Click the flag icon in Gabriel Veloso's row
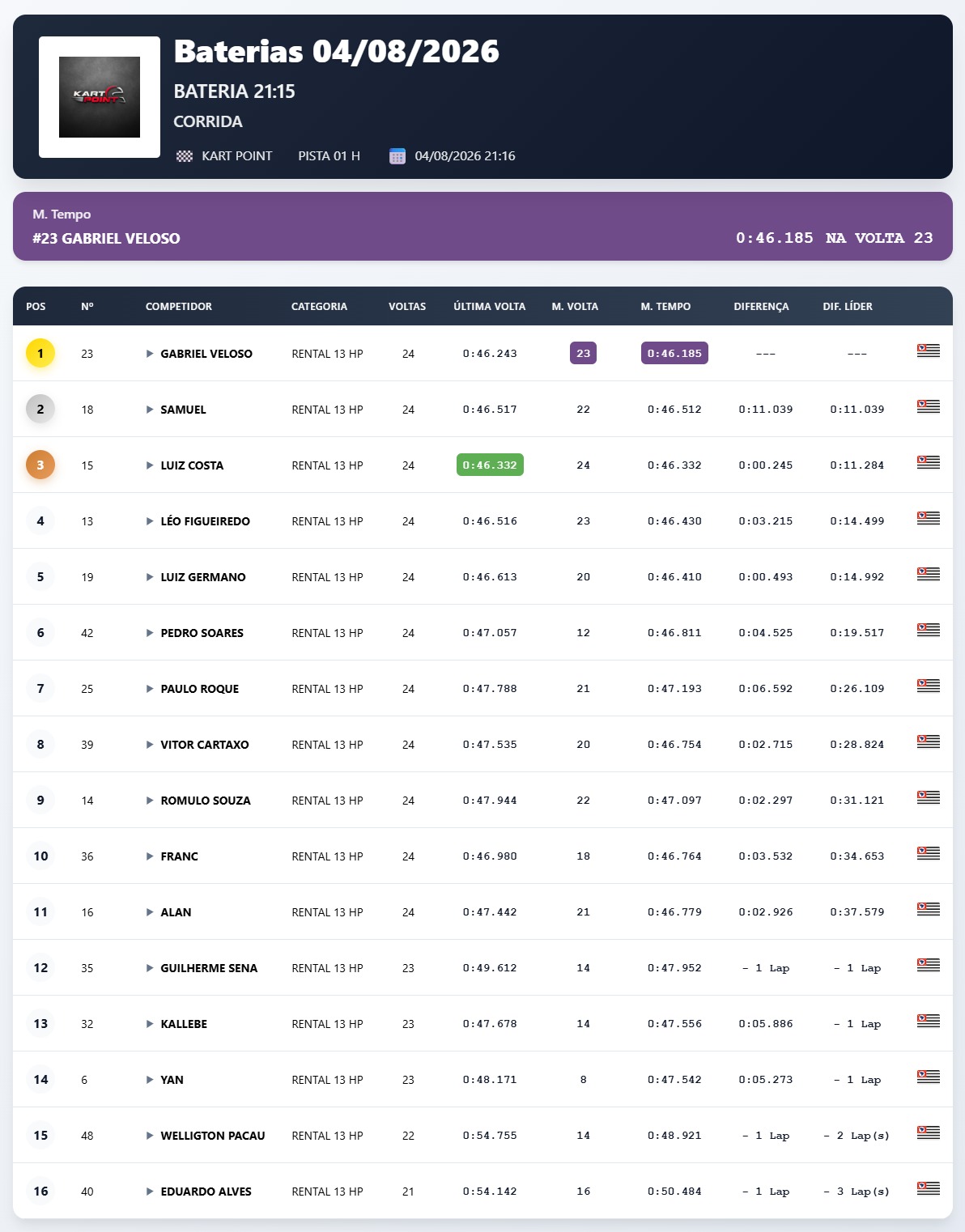965x1232 pixels. point(928,350)
